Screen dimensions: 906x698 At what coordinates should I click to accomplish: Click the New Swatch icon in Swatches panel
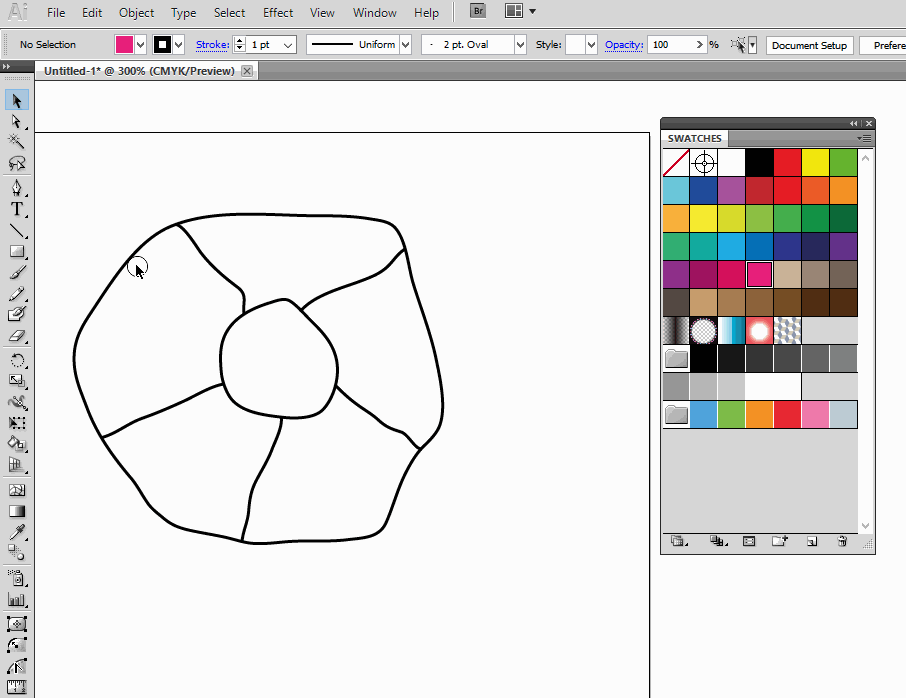[x=811, y=541]
